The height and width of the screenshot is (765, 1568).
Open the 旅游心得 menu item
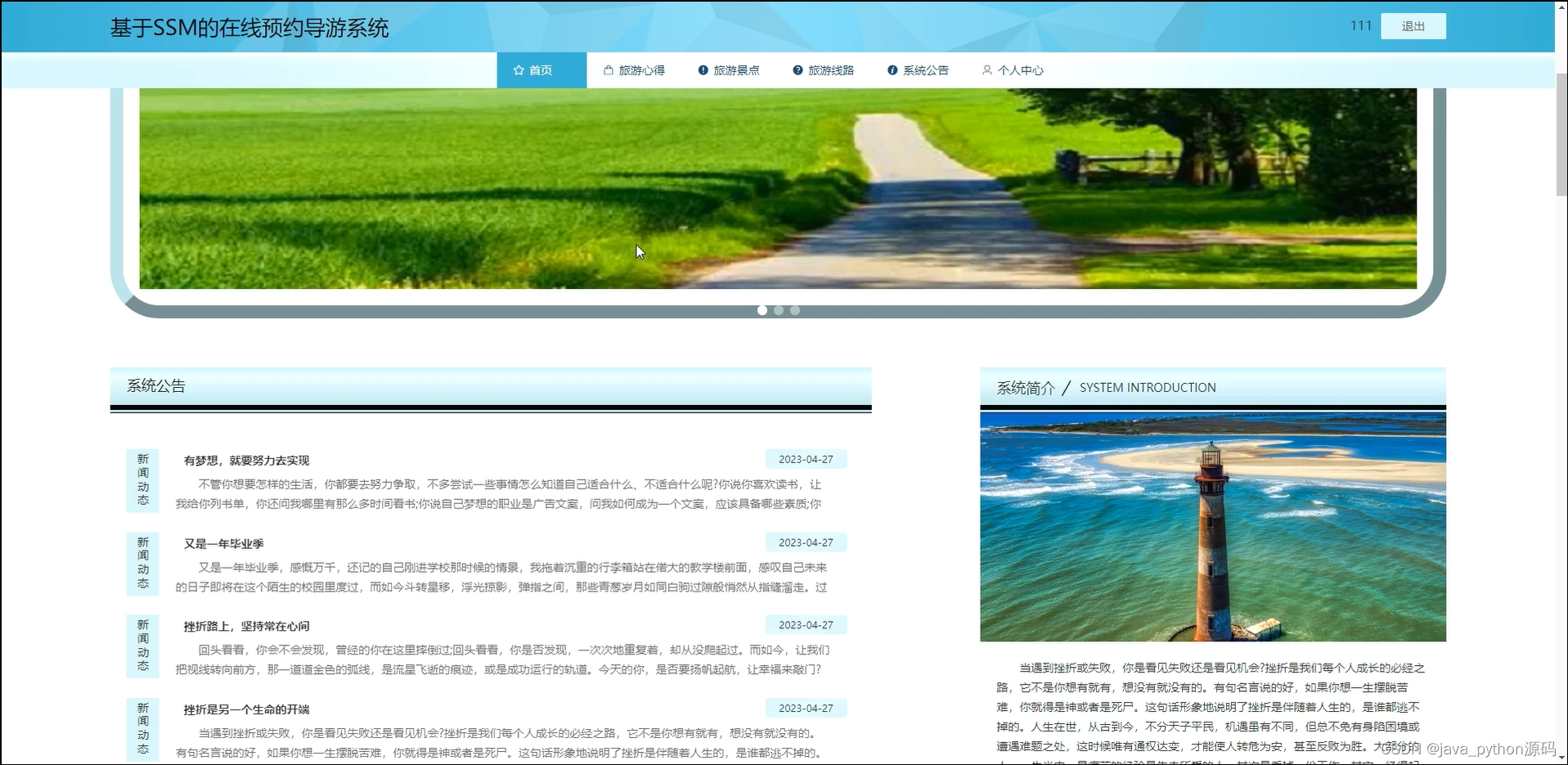(634, 70)
